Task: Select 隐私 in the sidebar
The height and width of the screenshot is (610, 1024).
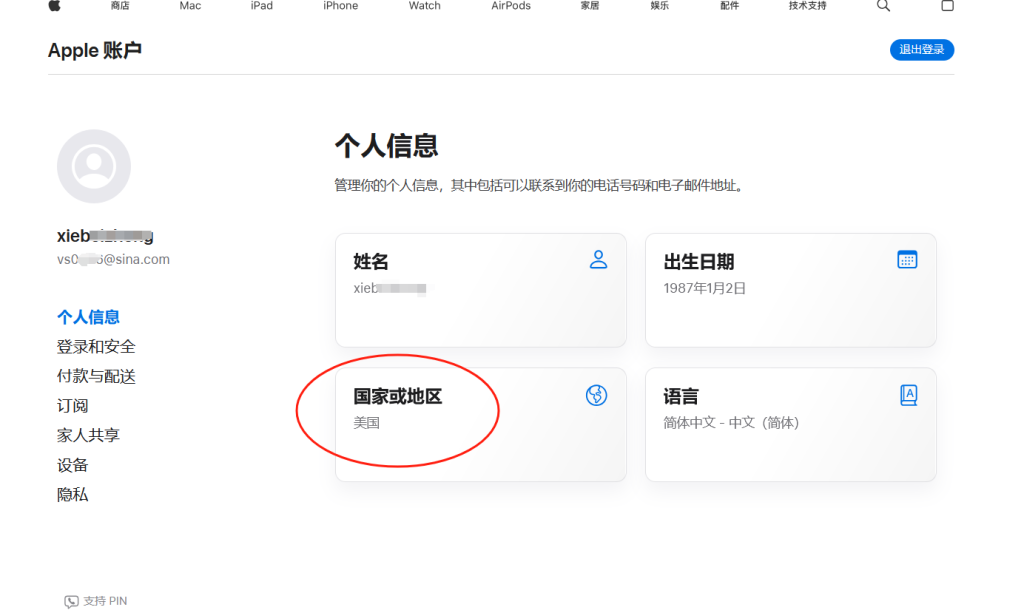Action: click(73, 494)
